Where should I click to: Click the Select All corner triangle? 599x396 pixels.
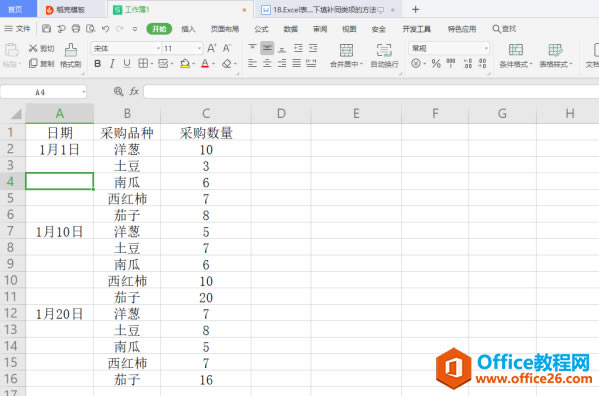tap(16, 113)
